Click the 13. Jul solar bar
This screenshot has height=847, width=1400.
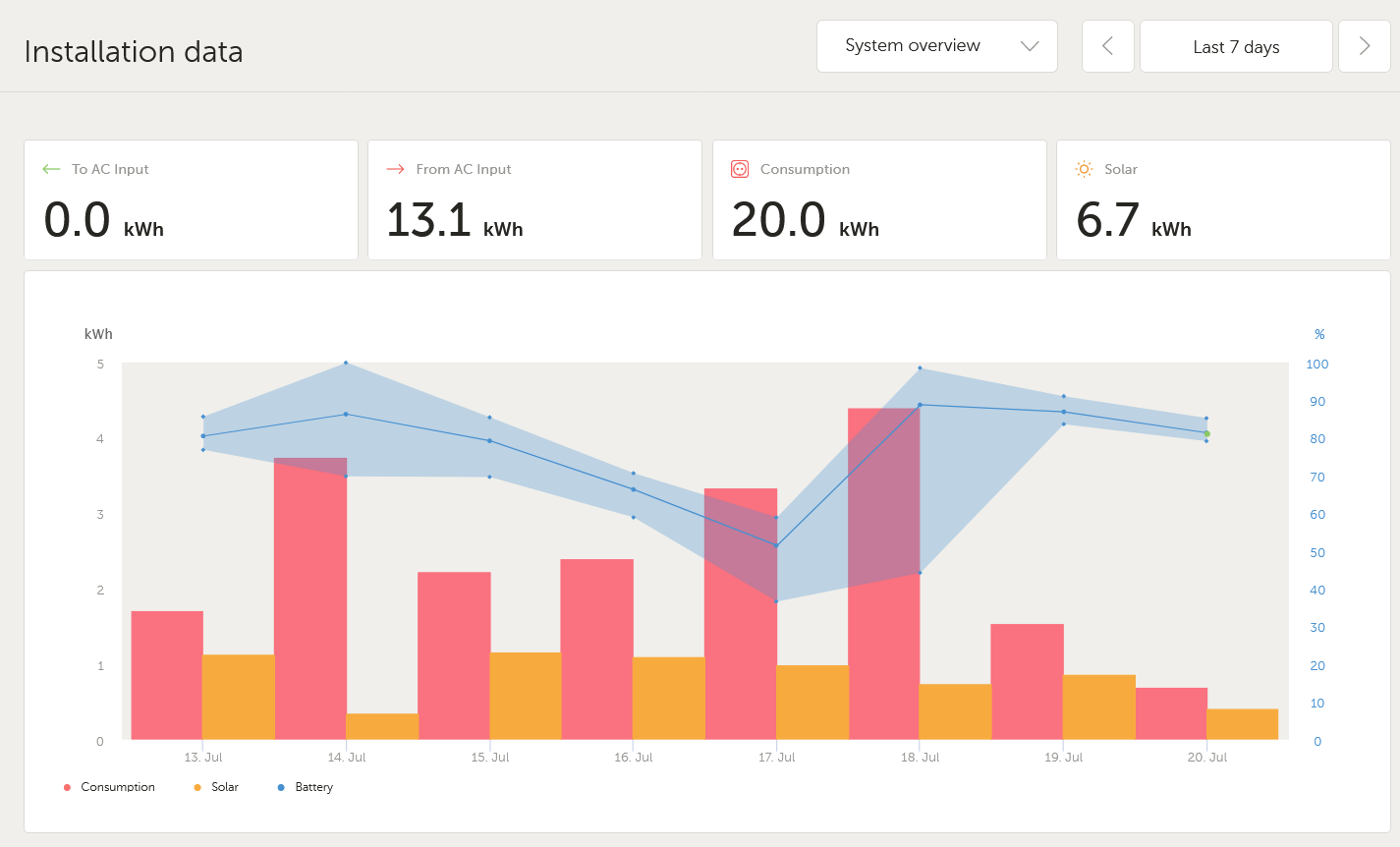[239, 697]
